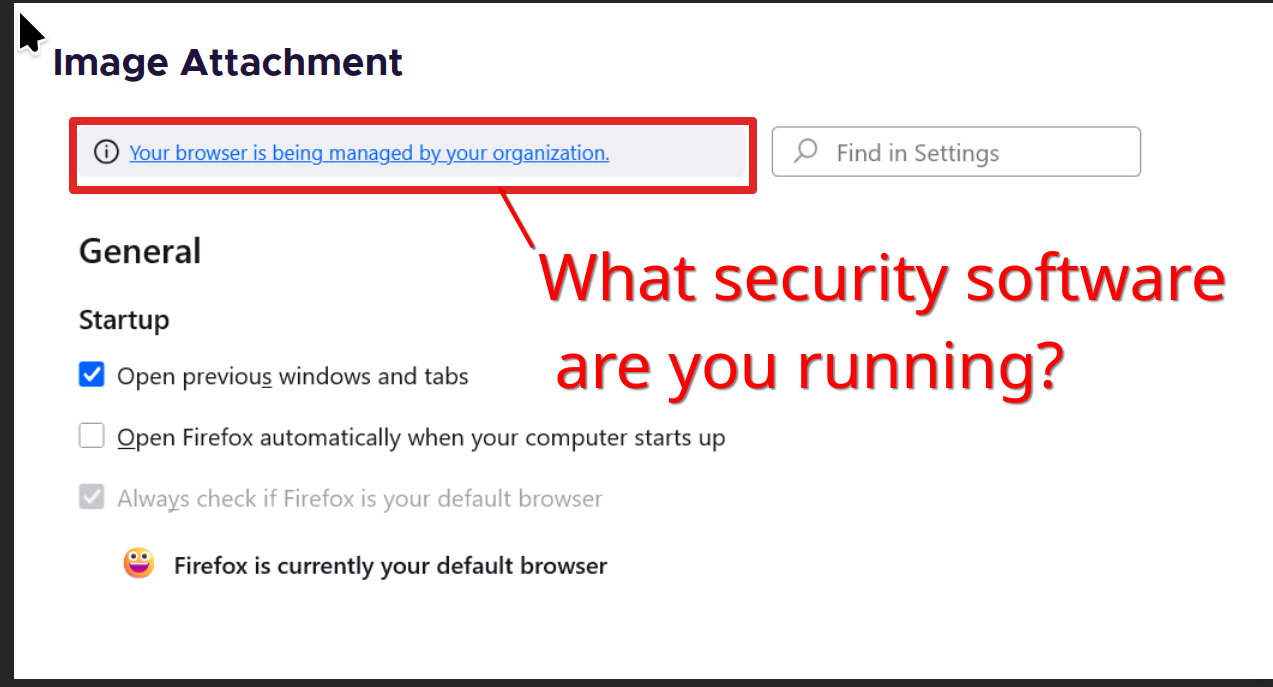The width and height of the screenshot is (1273, 687).
Task: Click the 'Open Firefox automatically when your computer starts up' label
Action: [421, 438]
